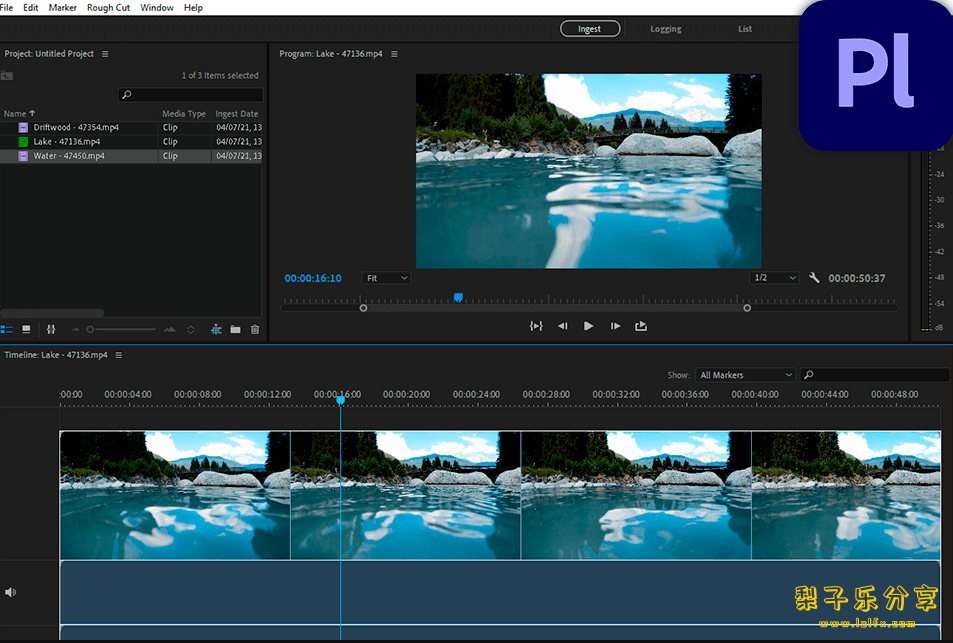This screenshot has width=953, height=643.
Task: Play the video in Program monitor
Action: [588, 326]
